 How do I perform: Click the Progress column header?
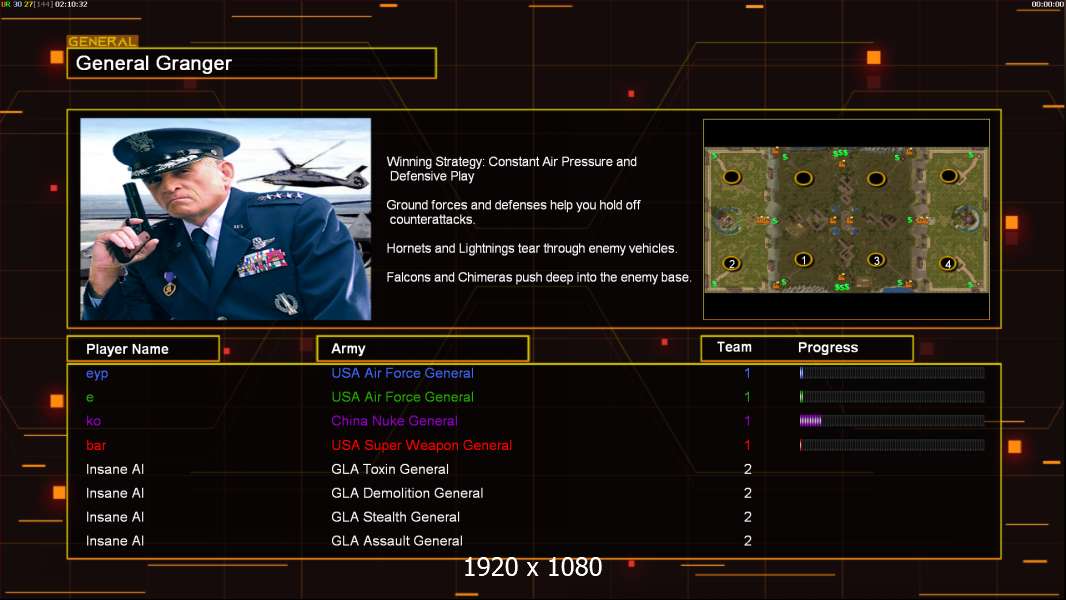(828, 347)
